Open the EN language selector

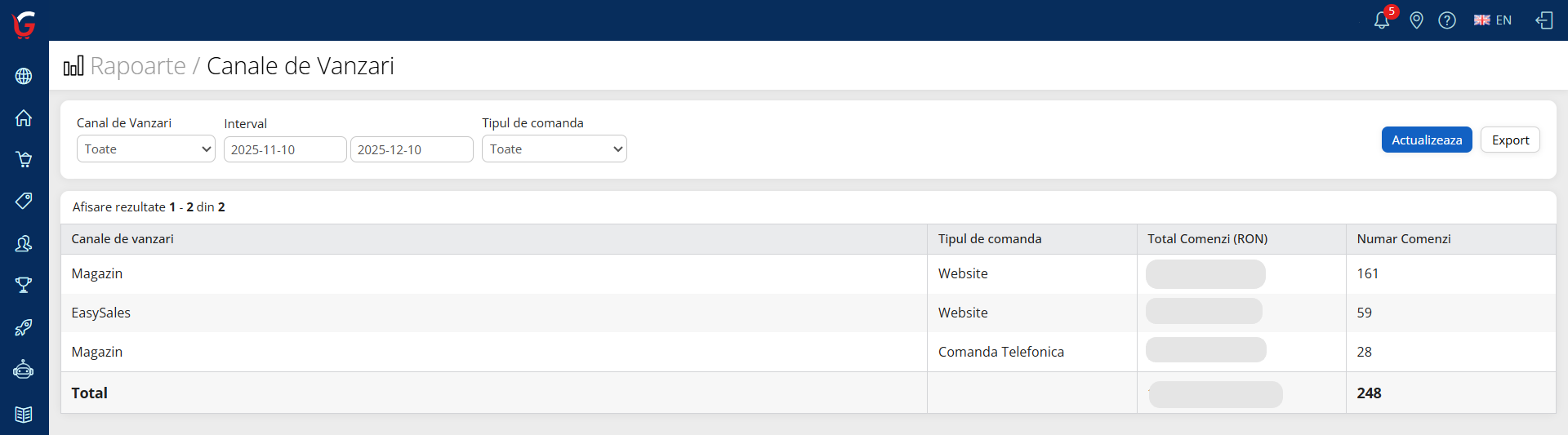[x=1493, y=20]
